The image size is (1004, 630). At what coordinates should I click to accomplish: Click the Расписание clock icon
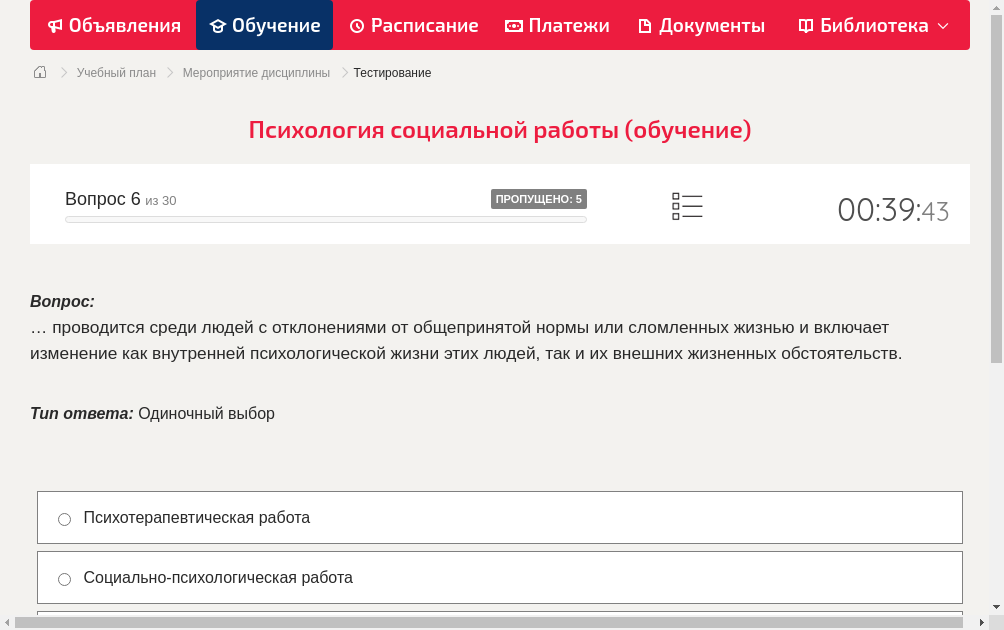[356, 25]
